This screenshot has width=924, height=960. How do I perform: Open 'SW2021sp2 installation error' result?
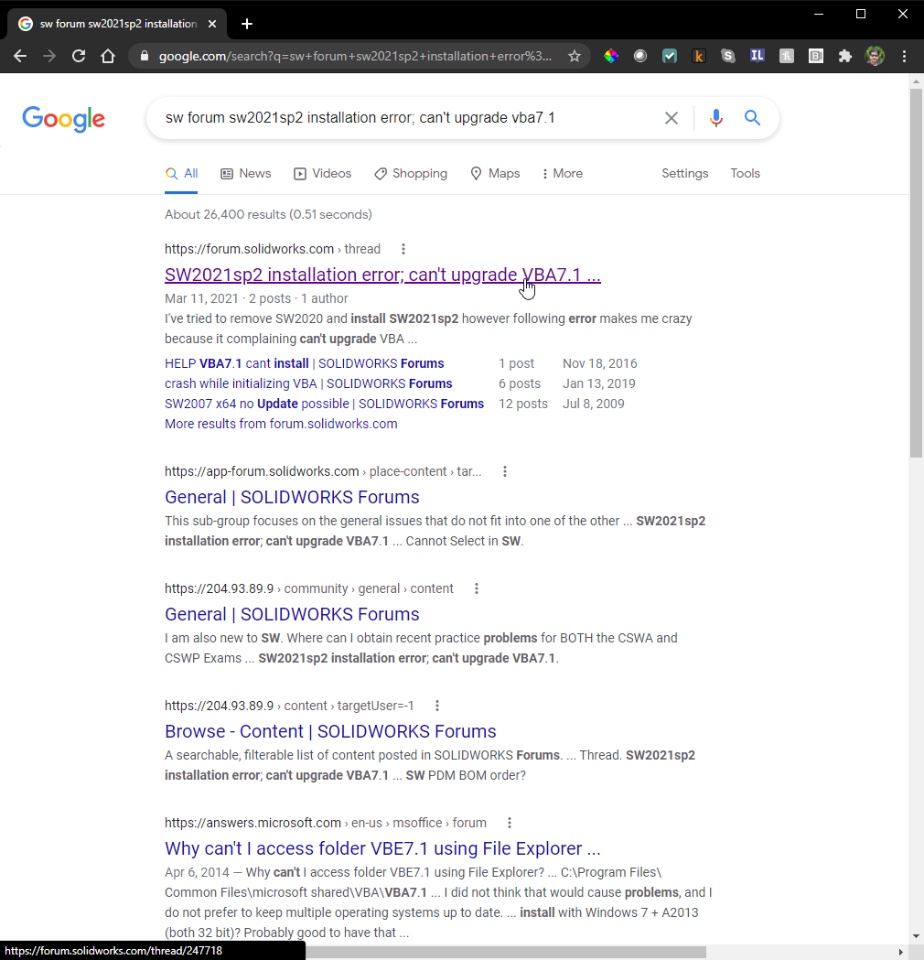pyautogui.click(x=383, y=275)
